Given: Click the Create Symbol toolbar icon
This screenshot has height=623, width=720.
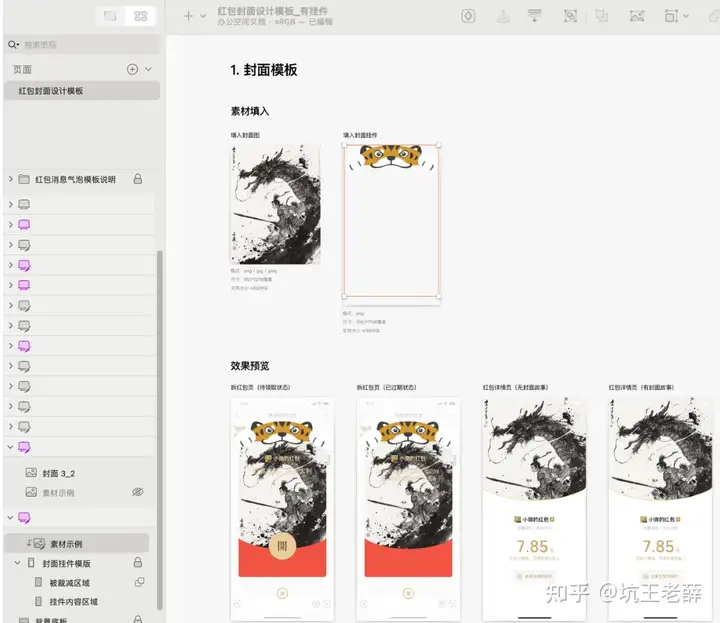Looking at the screenshot, I should pos(468,16).
